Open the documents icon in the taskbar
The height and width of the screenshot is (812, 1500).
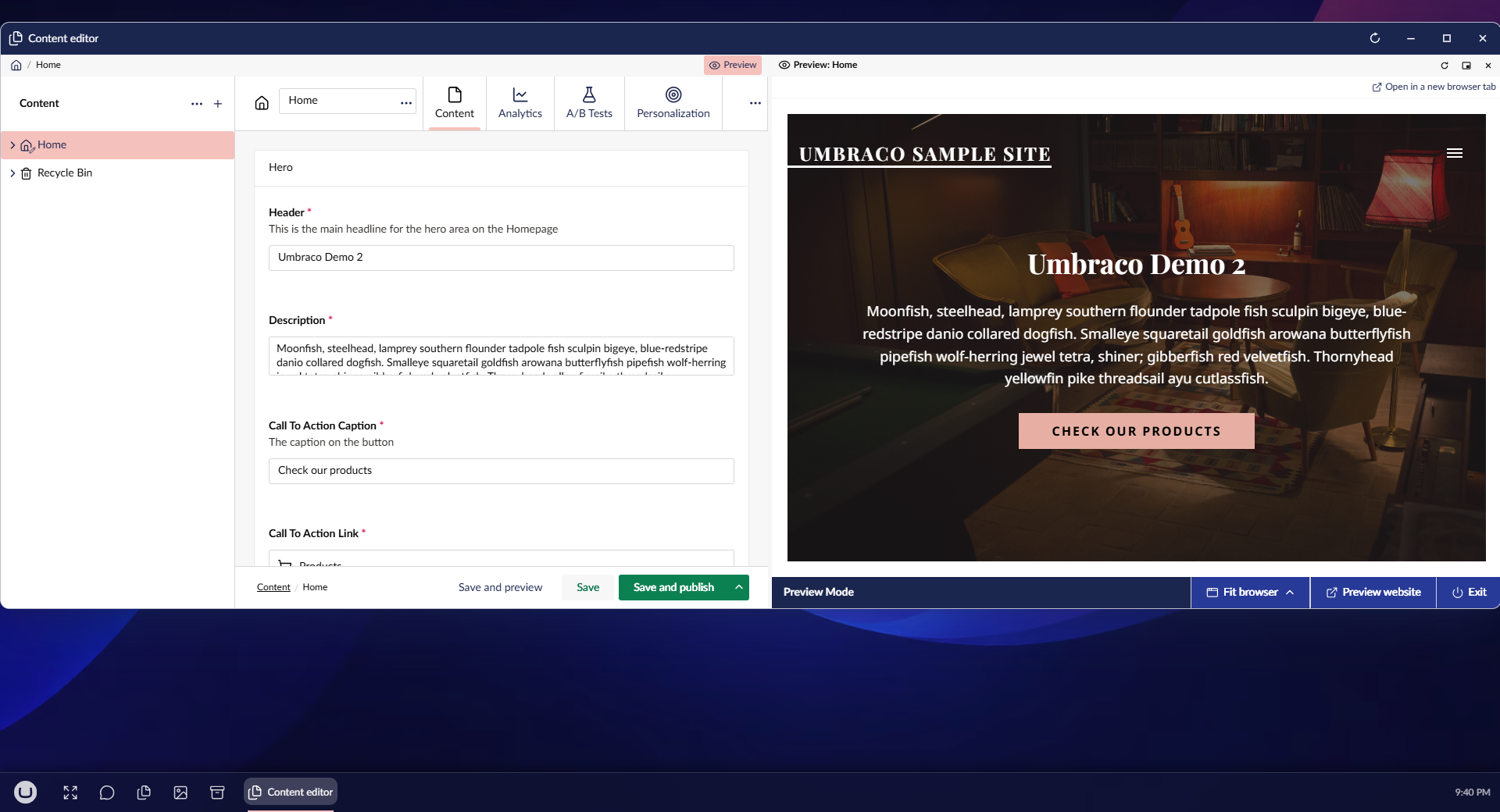[x=144, y=792]
